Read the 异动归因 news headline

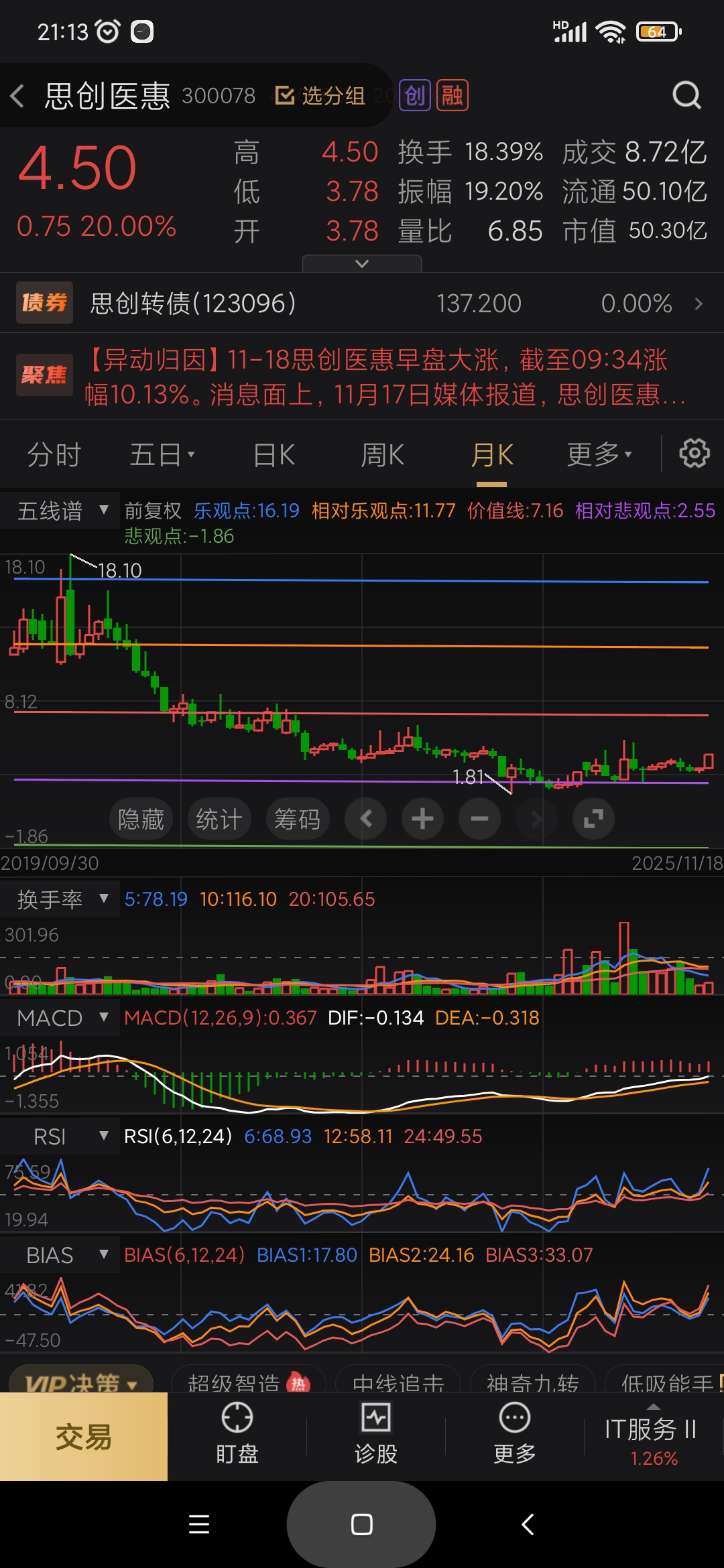point(385,377)
